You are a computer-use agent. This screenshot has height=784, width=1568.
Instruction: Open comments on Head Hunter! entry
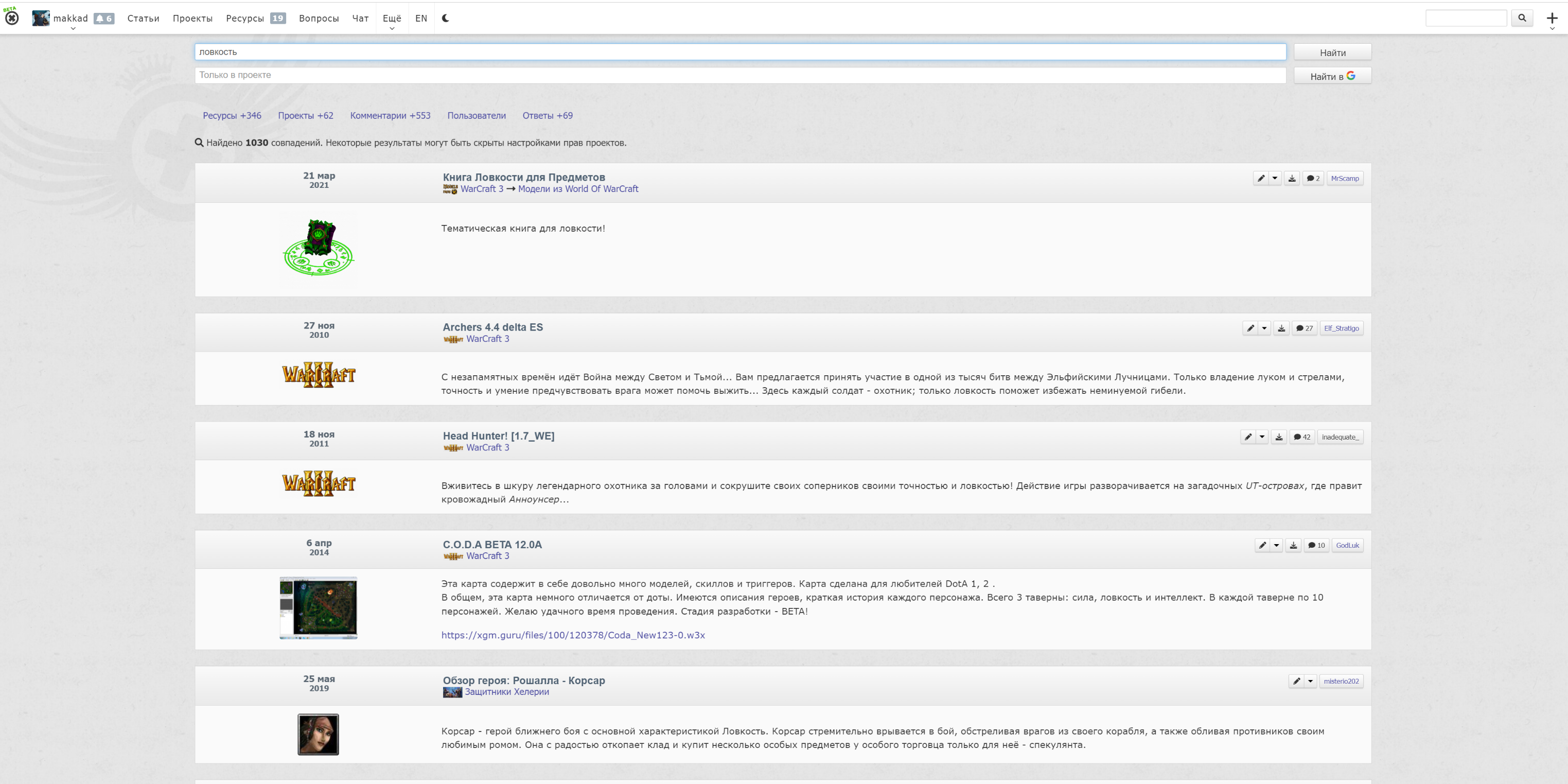pyautogui.click(x=1302, y=437)
